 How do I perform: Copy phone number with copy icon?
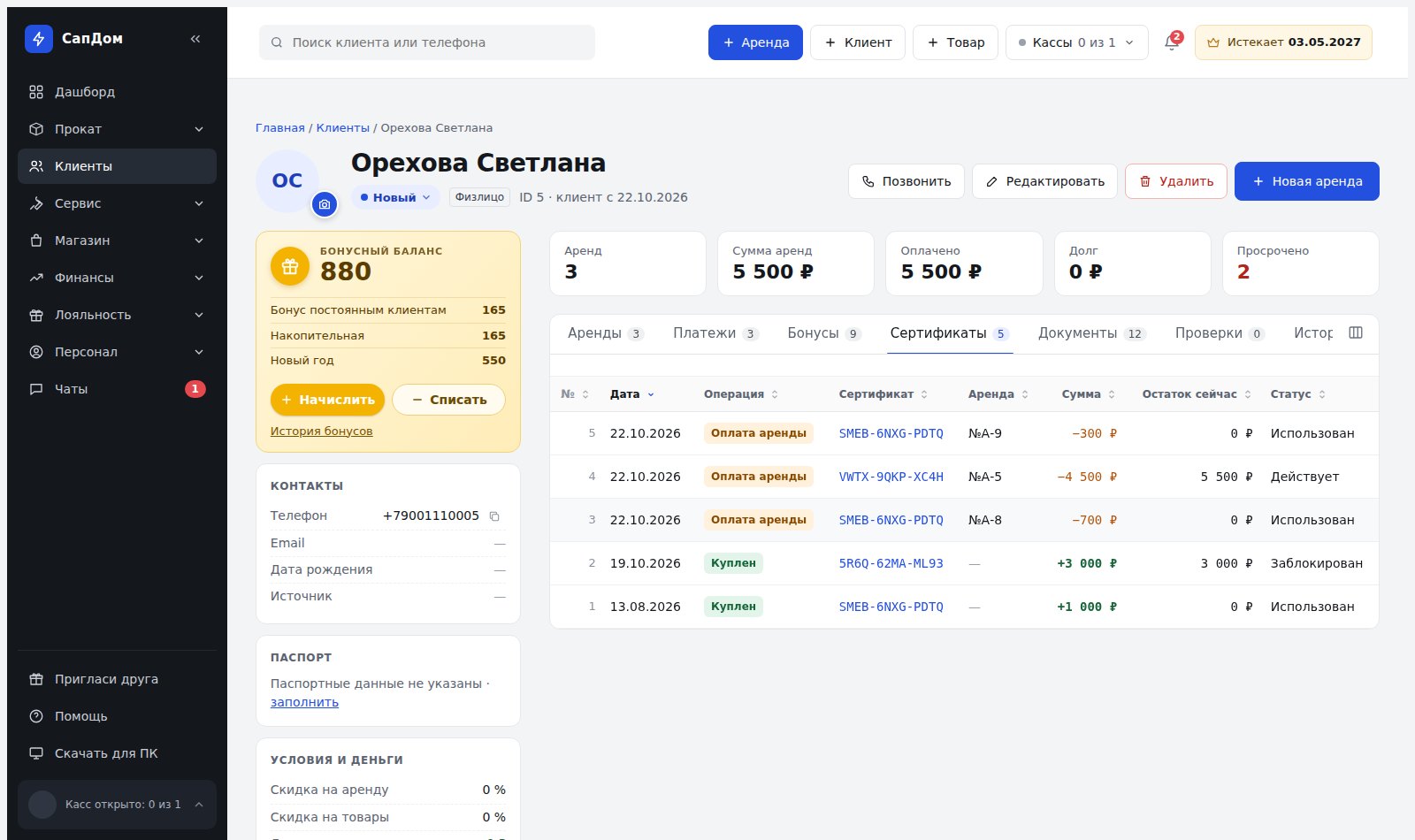(494, 516)
